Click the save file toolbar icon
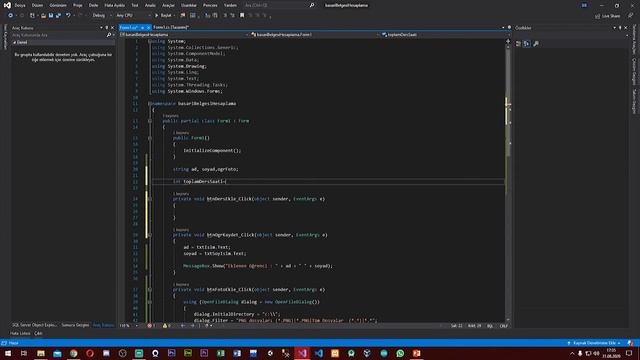Viewport: 640px width, 360px height. click(x=51, y=16)
